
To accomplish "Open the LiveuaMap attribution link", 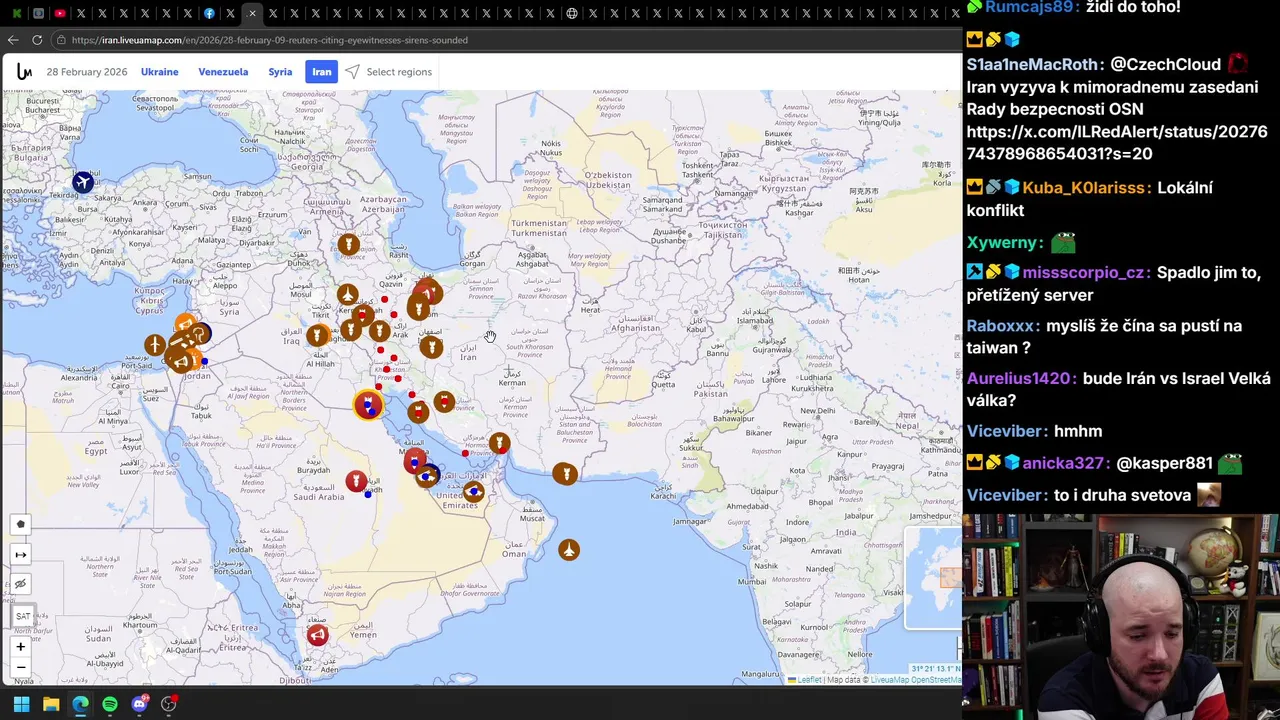I will tap(889, 680).
